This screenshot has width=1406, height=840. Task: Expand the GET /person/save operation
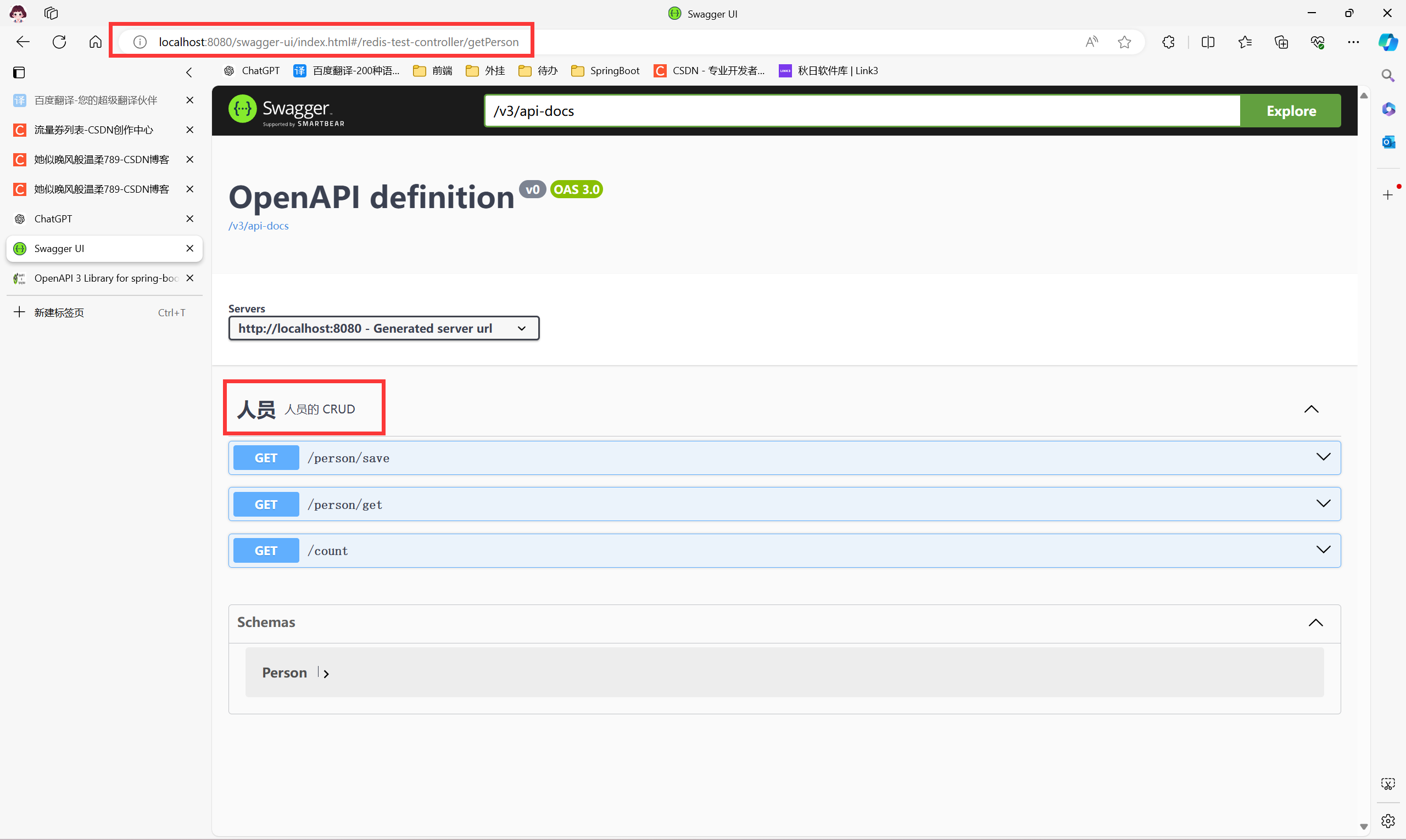784,458
